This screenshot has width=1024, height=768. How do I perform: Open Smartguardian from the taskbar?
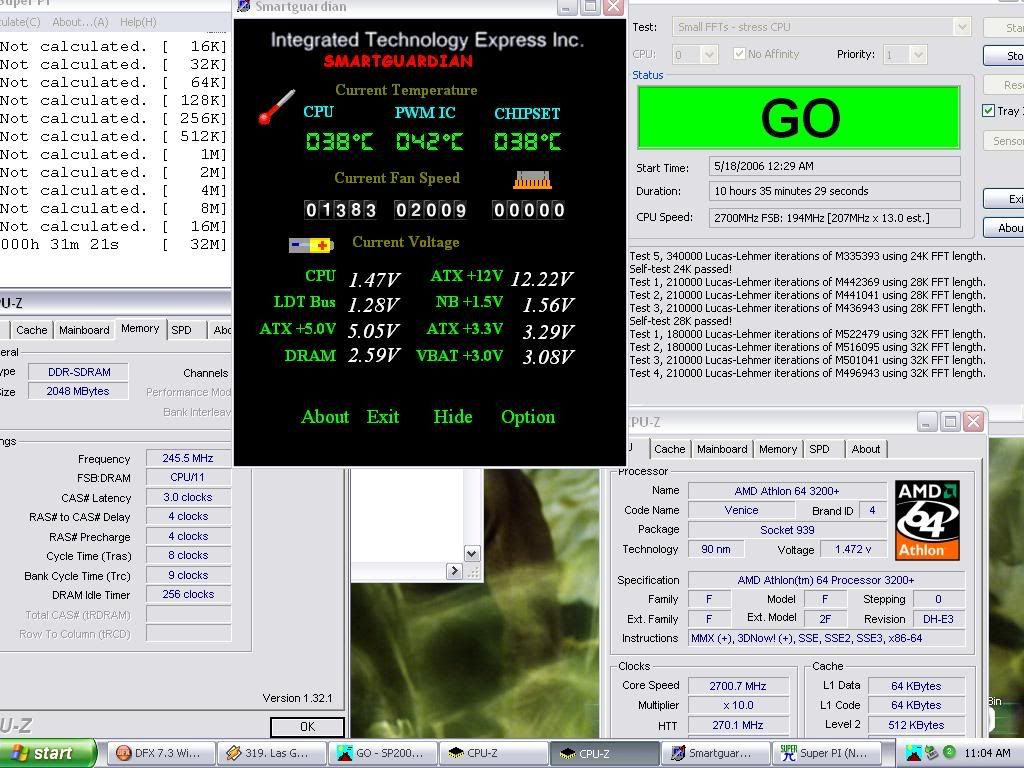click(711, 753)
